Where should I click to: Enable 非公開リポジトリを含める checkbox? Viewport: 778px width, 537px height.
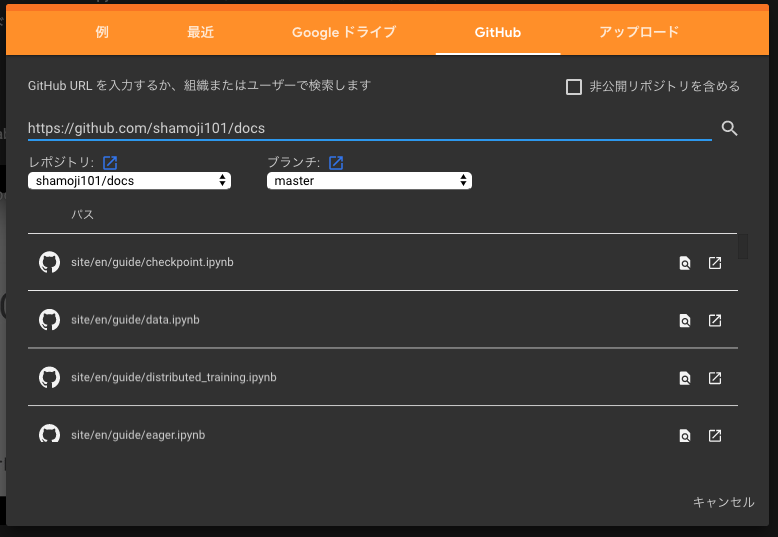click(x=574, y=87)
